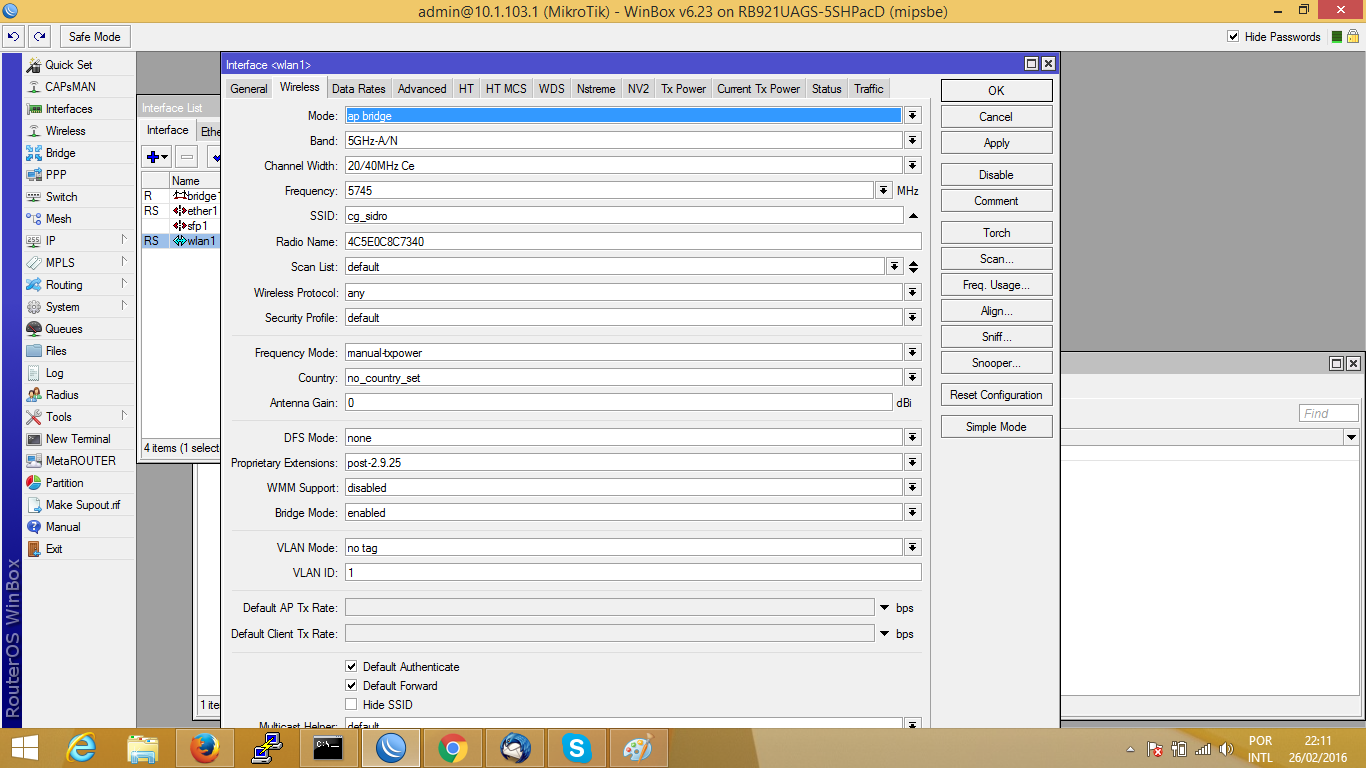Viewport: 1366px width, 768px height.
Task: Open Google Chrome from taskbar
Action: 452,748
